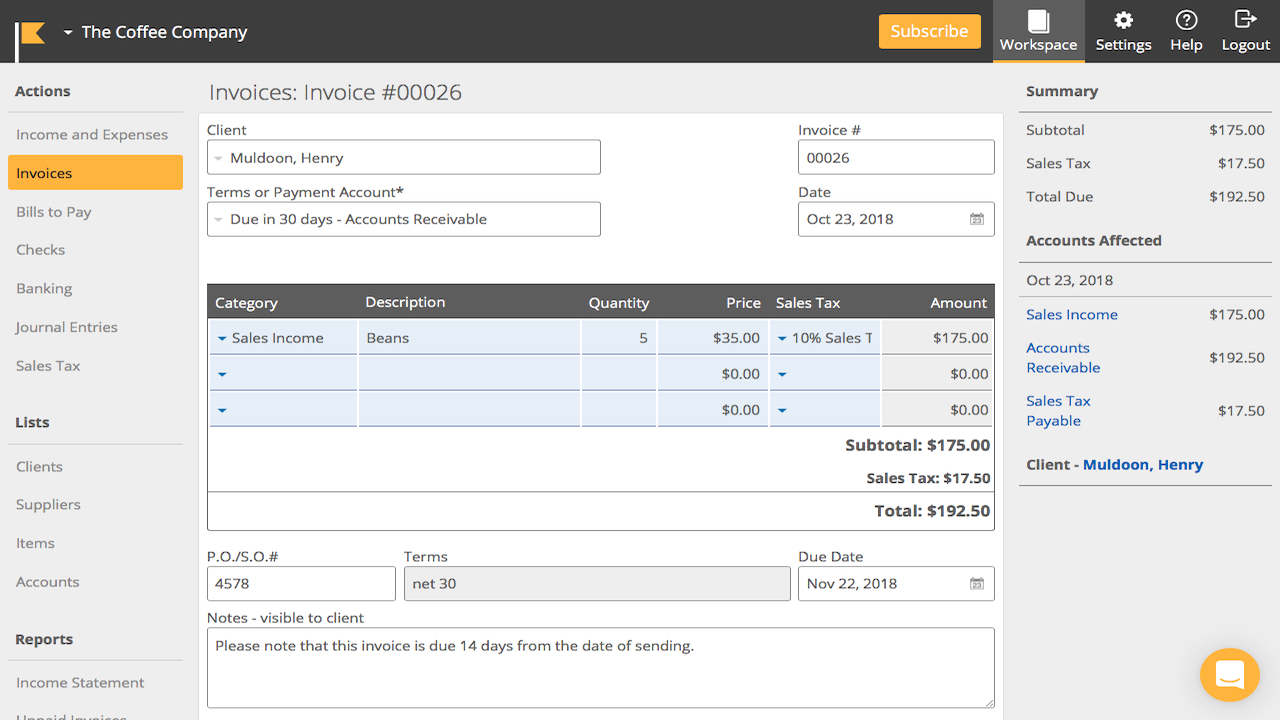Open the Sales Income account link

coord(1072,315)
